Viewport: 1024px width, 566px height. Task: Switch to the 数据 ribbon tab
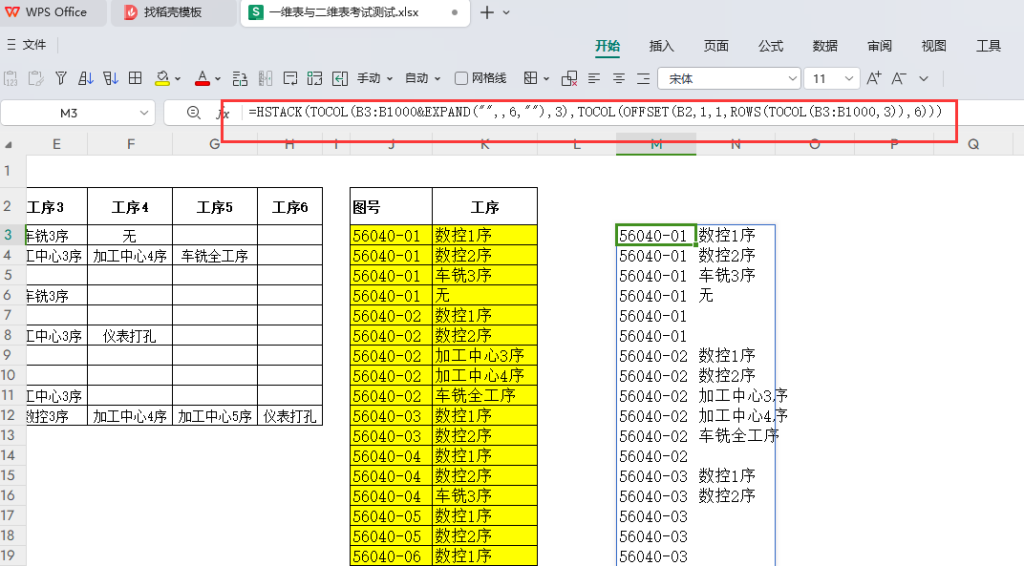coord(825,46)
